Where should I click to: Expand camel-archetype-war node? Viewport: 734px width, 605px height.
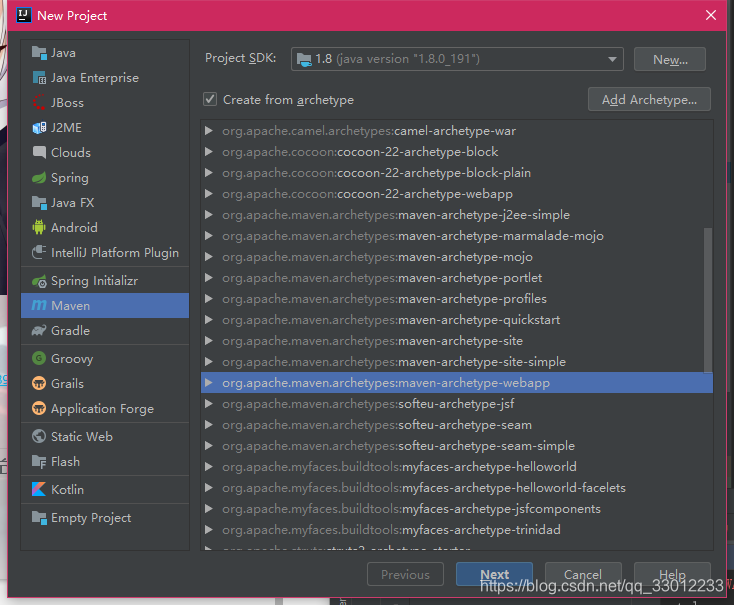click(x=209, y=131)
